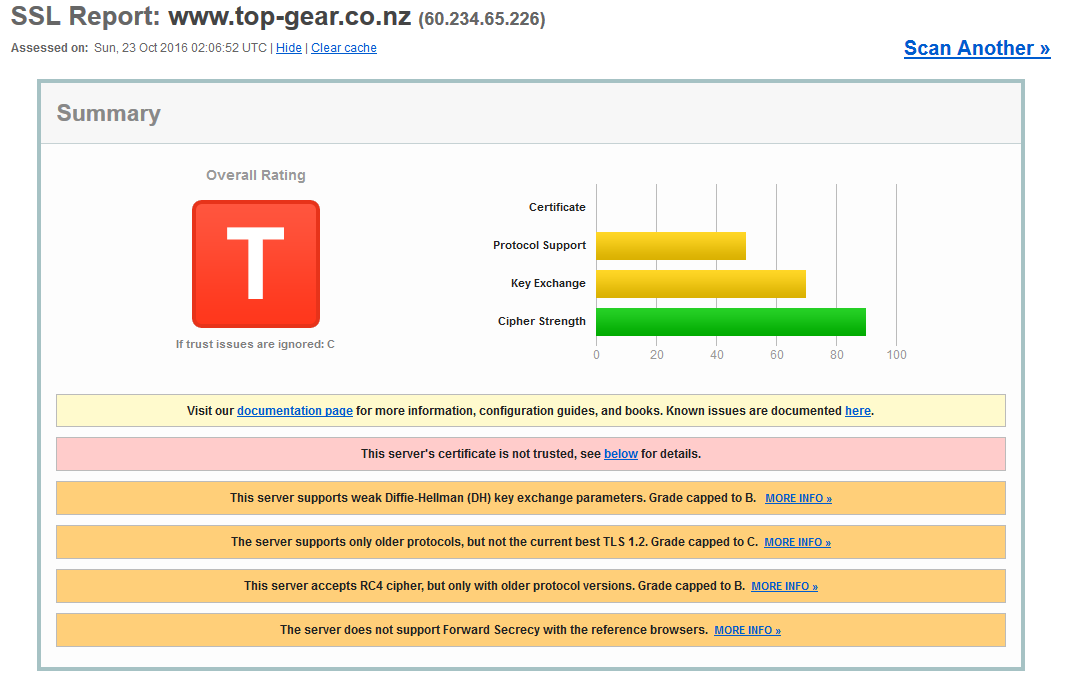The height and width of the screenshot is (681, 1068).
Task: Click the Key Exchange chart label
Action: click(548, 283)
